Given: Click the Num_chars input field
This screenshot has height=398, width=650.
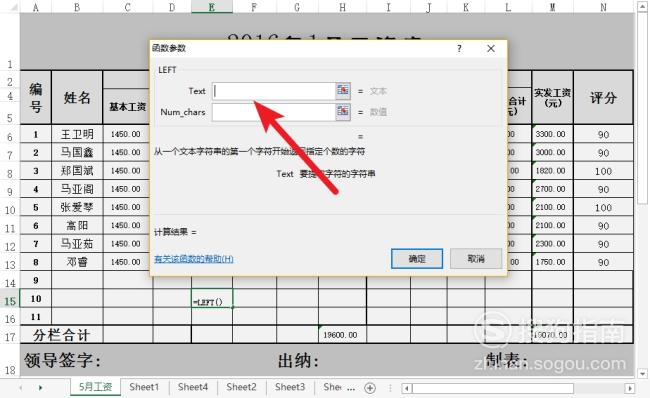Looking at the screenshot, I should pos(274,112).
